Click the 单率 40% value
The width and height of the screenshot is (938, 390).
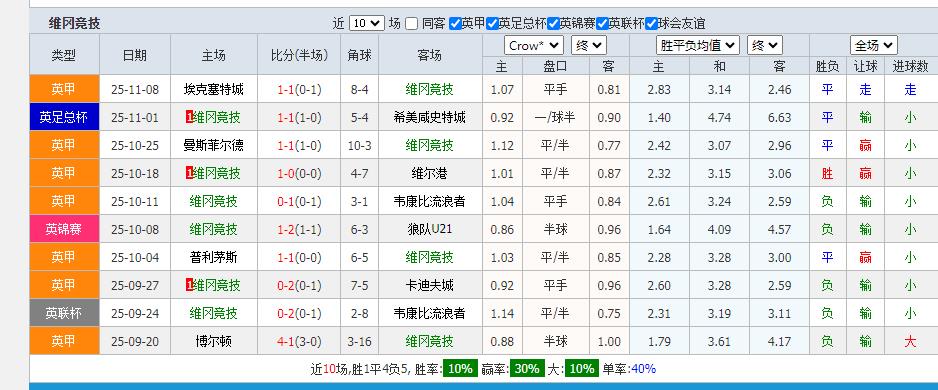click(644, 368)
